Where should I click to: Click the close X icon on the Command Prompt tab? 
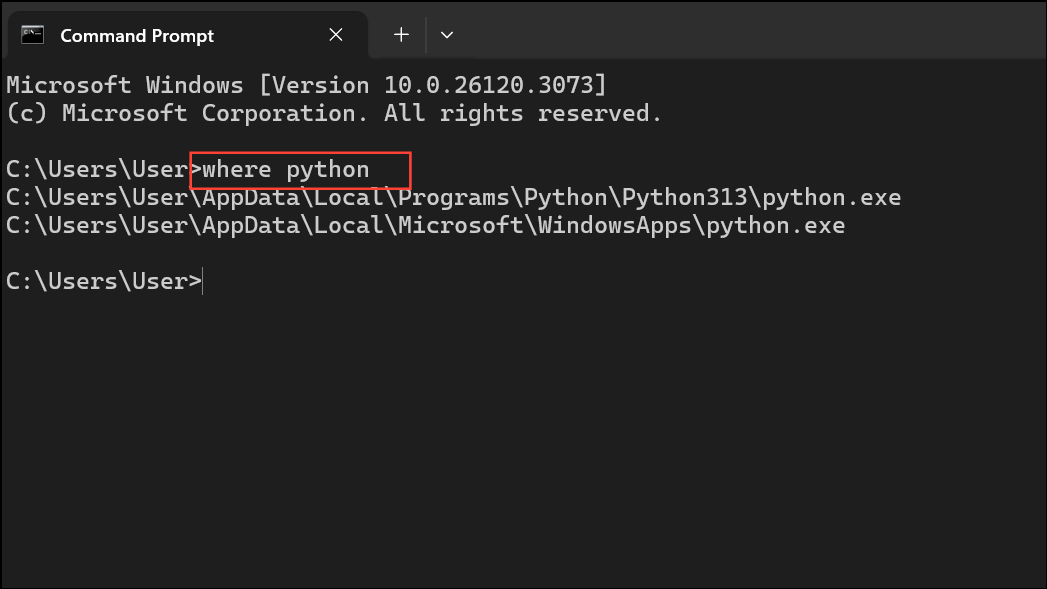click(336, 34)
